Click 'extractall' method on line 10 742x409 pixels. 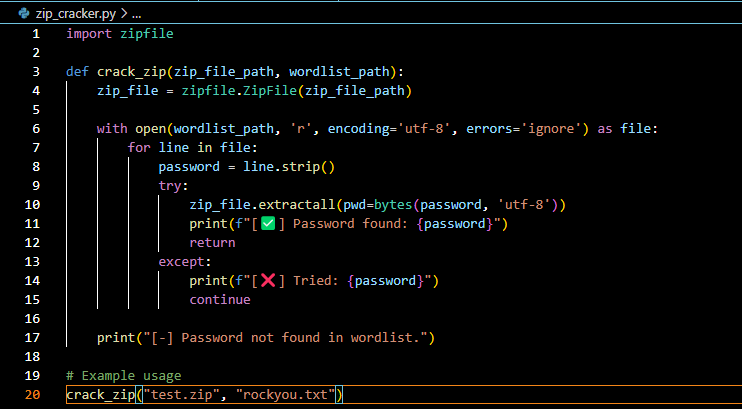(x=297, y=204)
